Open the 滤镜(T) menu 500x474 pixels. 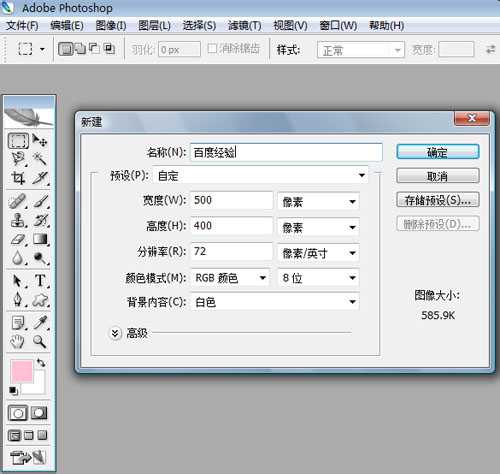245,26
